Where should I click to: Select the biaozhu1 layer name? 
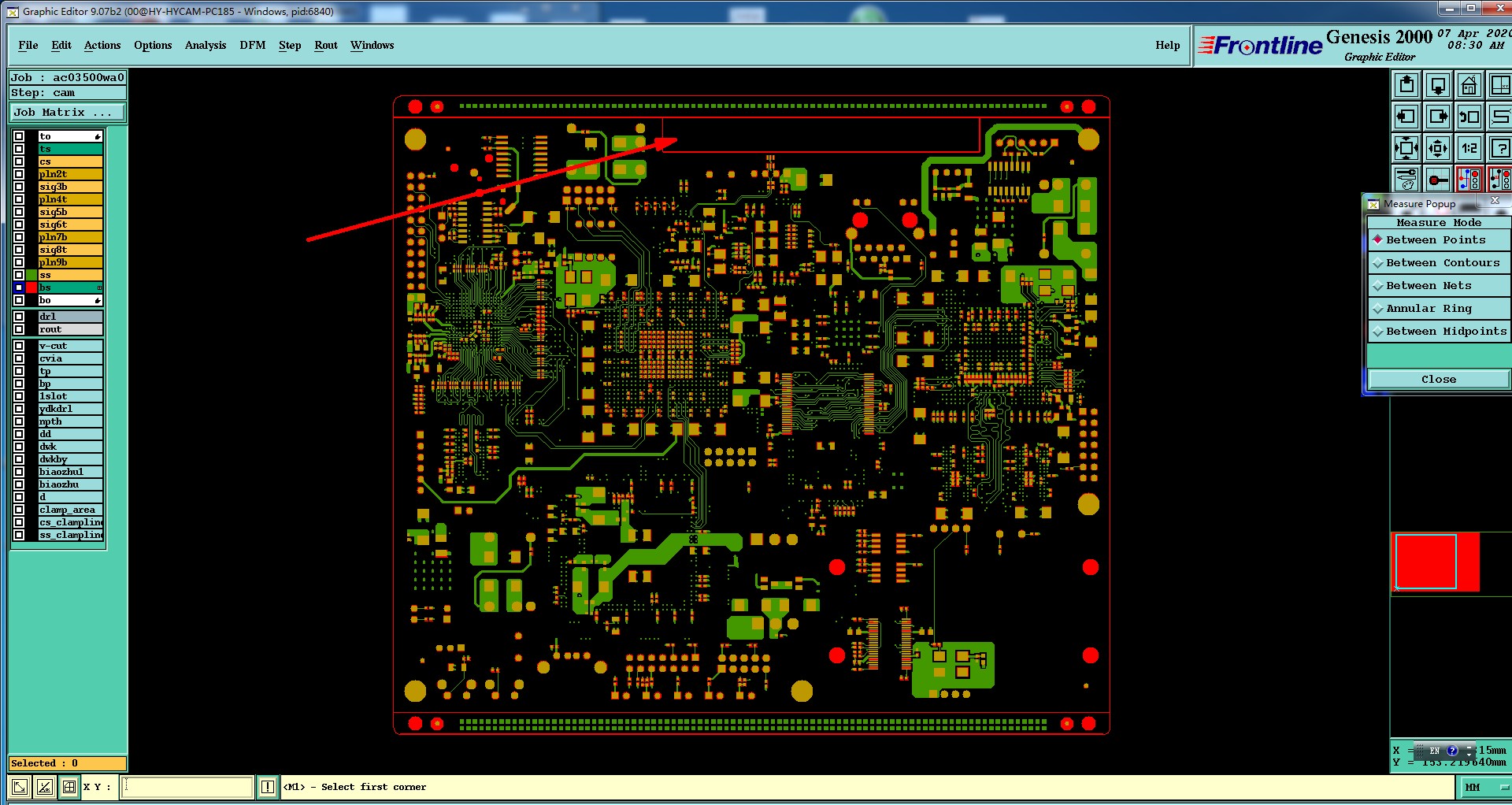[71, 472]
